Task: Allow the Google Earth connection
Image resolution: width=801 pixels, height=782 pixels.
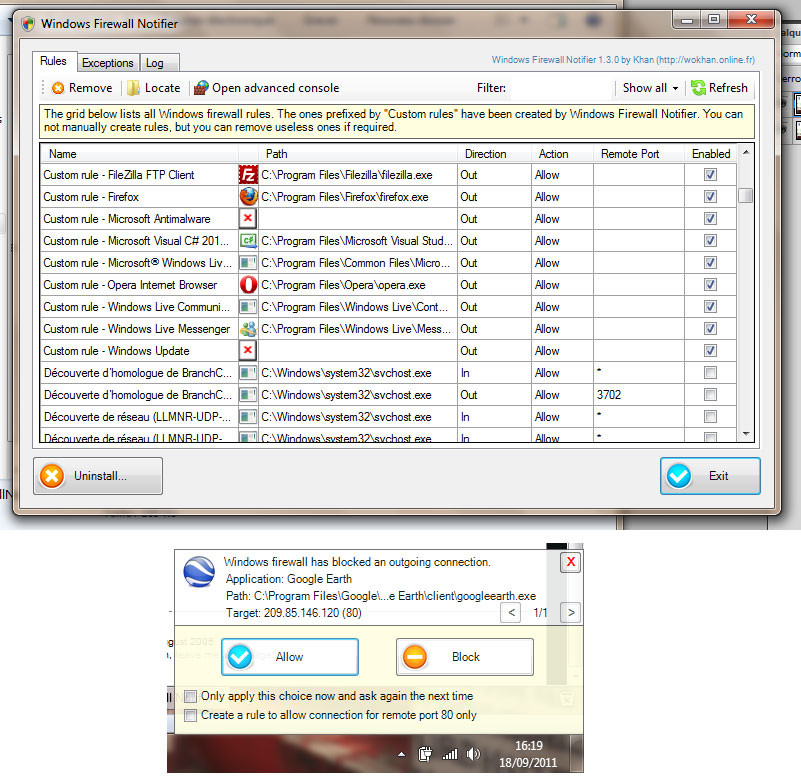Action: (290, 657)
